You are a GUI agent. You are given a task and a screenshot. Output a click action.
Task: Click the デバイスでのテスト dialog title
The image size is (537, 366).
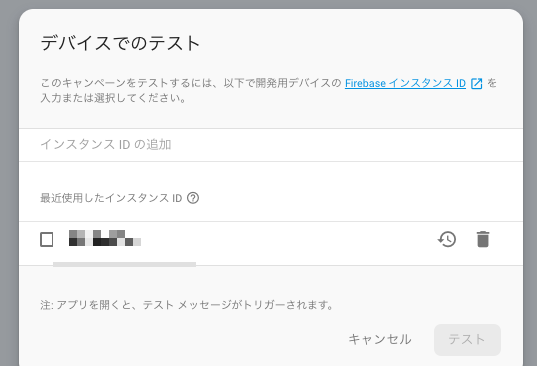point(120,43)
